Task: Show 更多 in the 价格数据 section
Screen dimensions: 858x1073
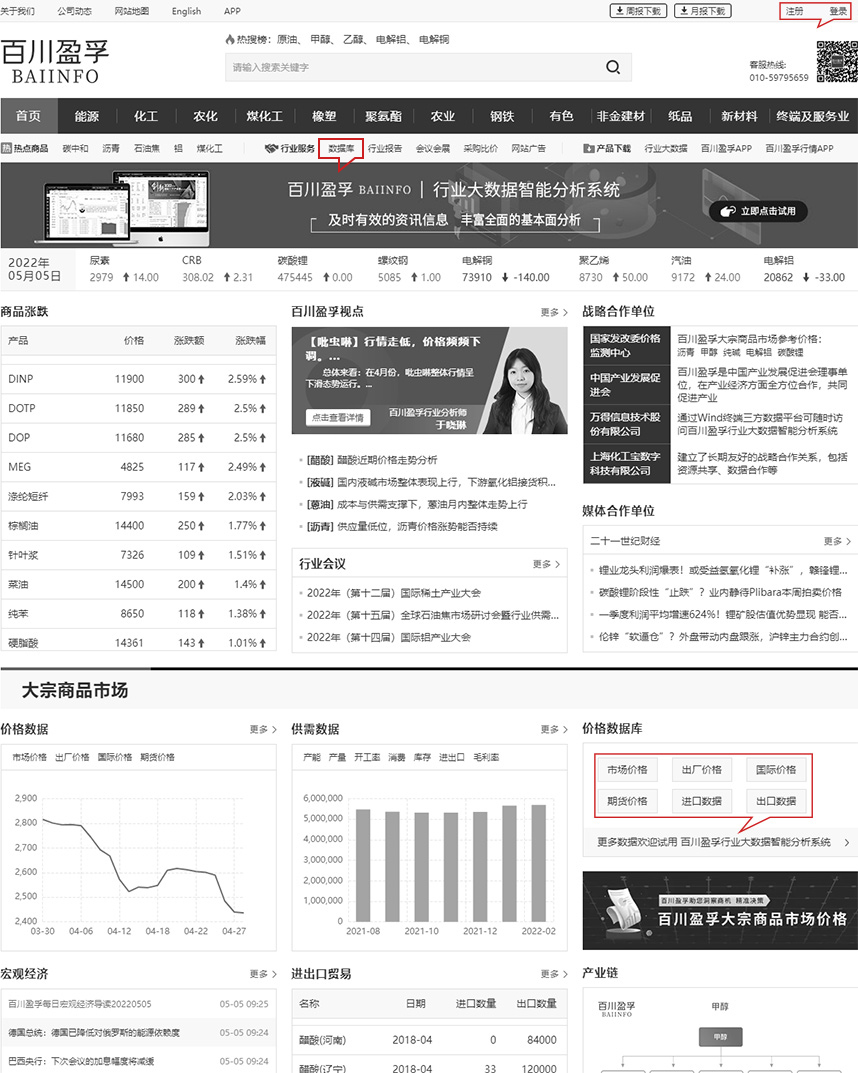Action: coord(264,729)
